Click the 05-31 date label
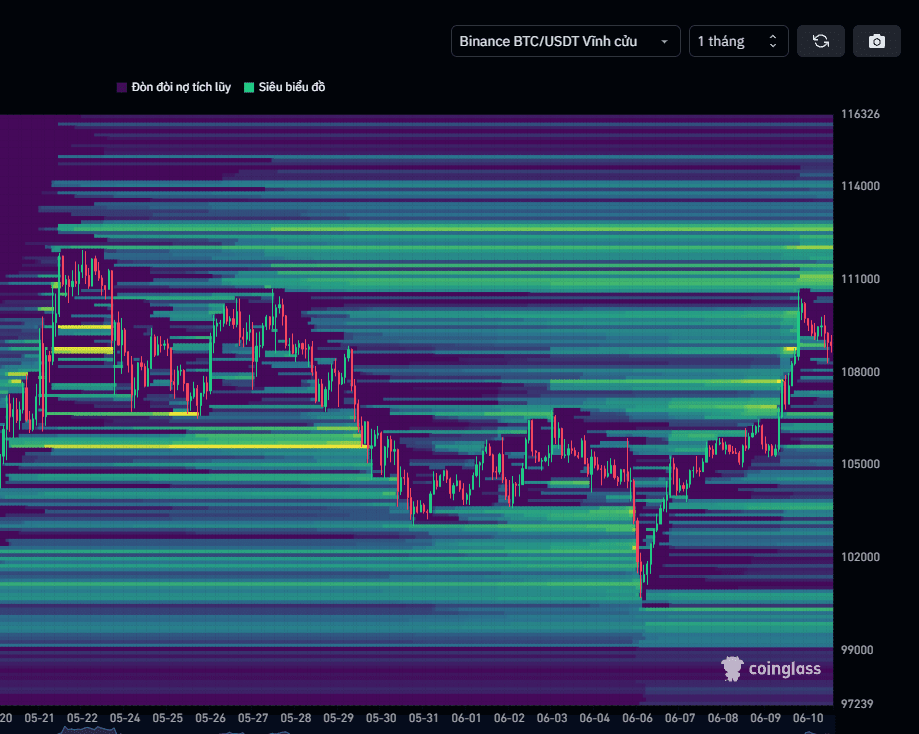This screenshot has width=919, height=734. 424,718
